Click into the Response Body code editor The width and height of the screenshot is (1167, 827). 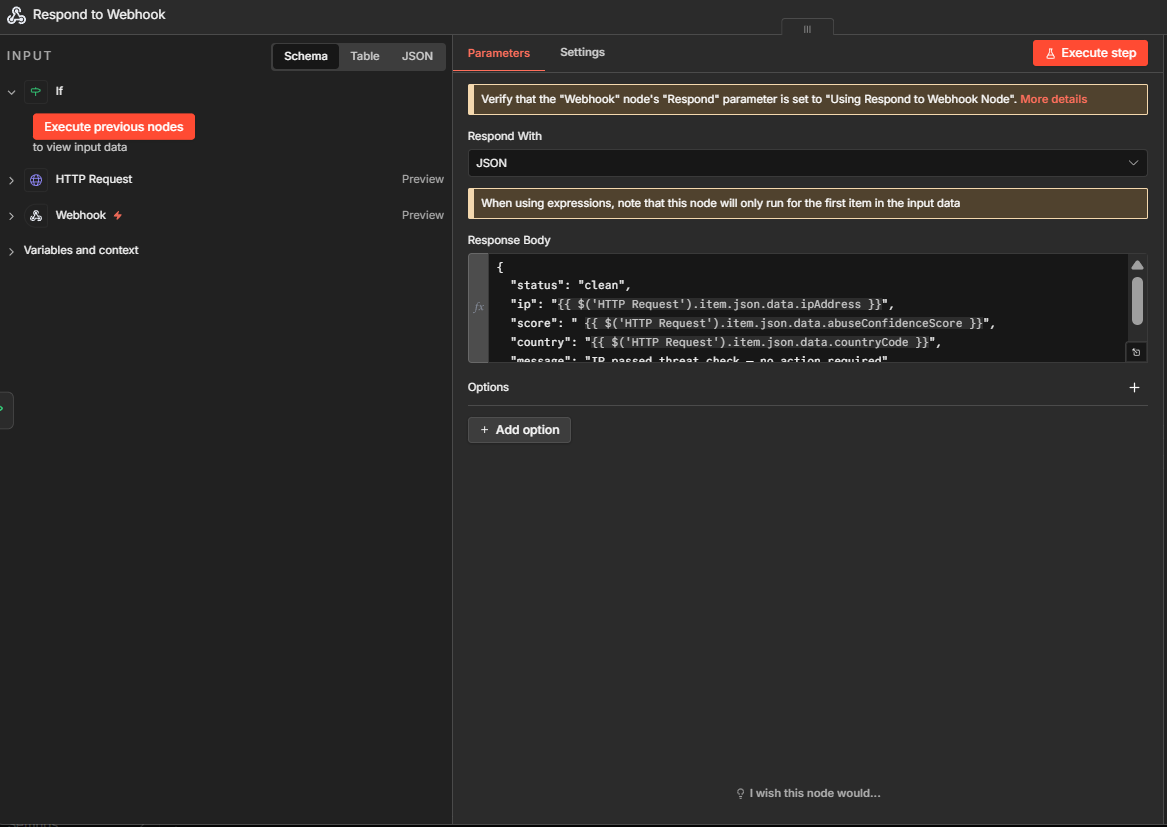point(808,308)
